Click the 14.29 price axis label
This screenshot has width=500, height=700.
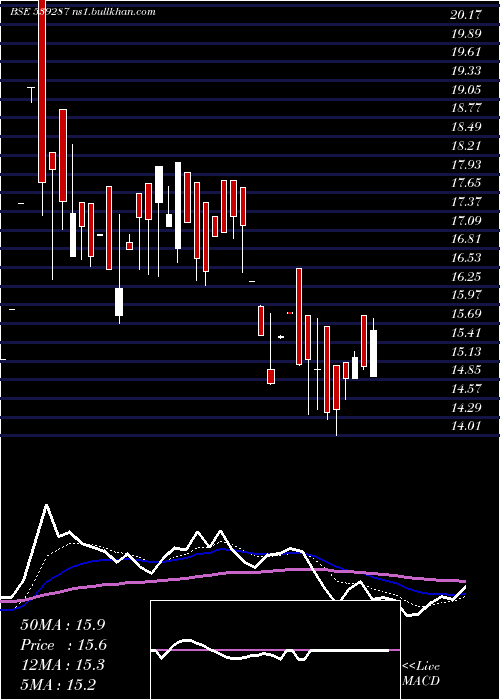pyautogui.click(x=466, y=408)
